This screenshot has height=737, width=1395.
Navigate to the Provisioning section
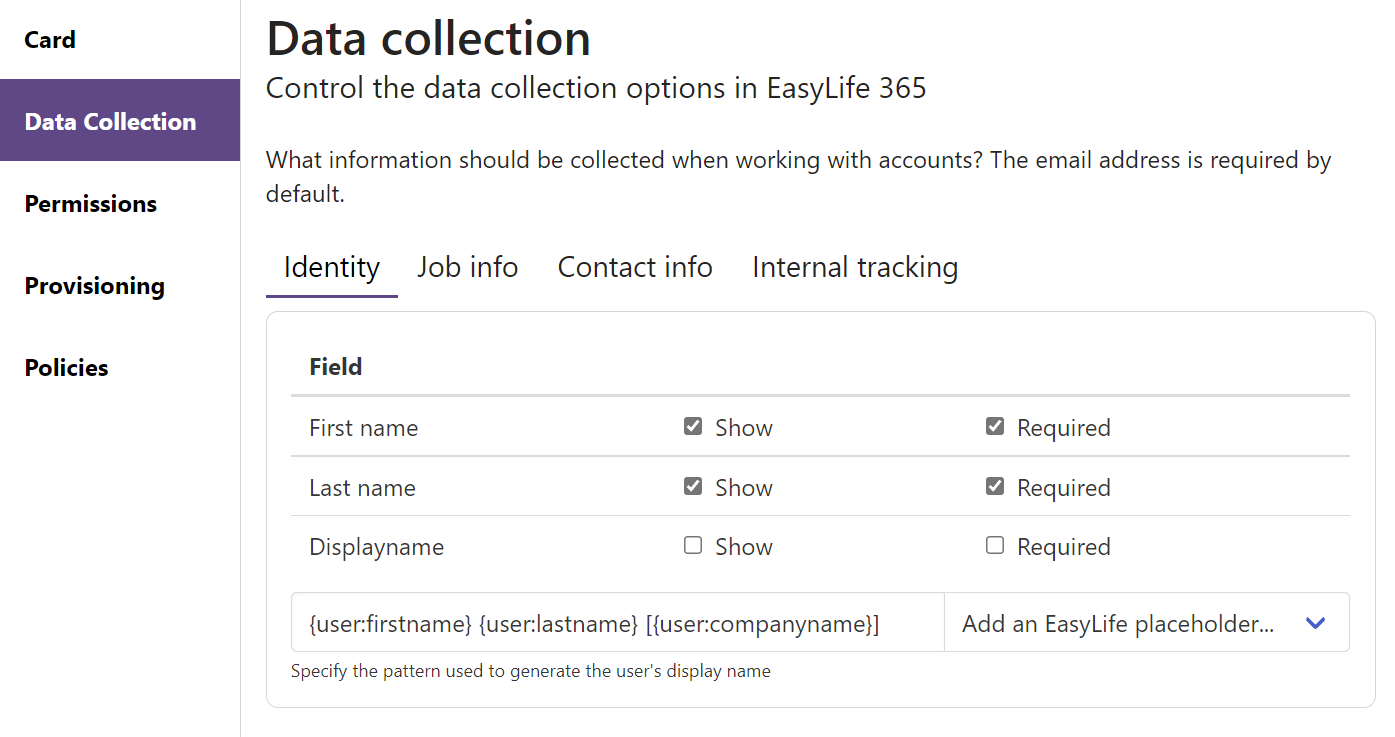(x=94, y=285)
